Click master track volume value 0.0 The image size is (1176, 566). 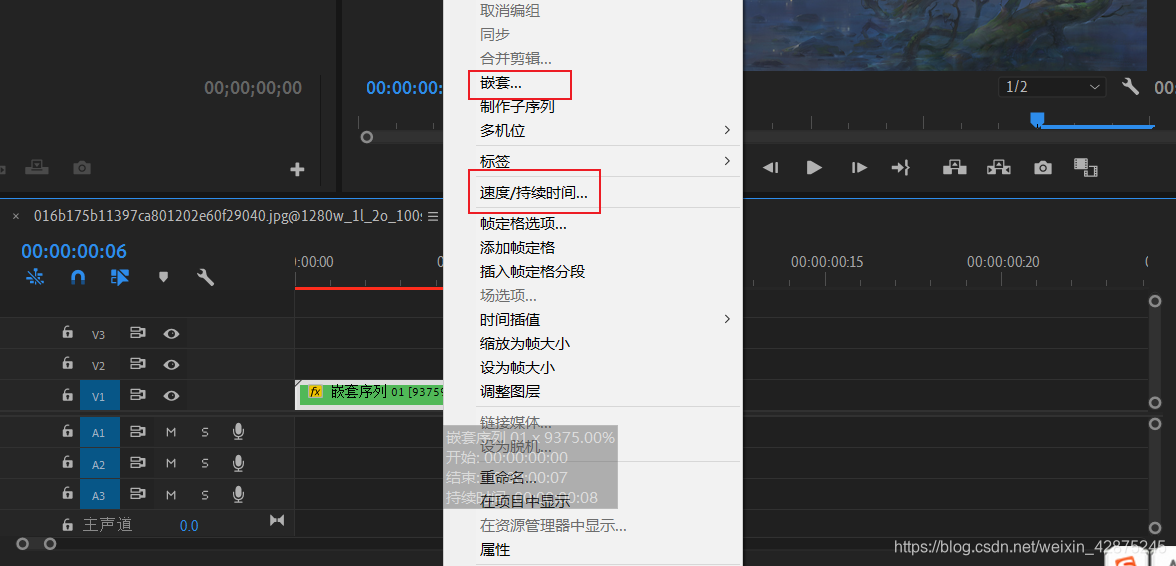189,526
